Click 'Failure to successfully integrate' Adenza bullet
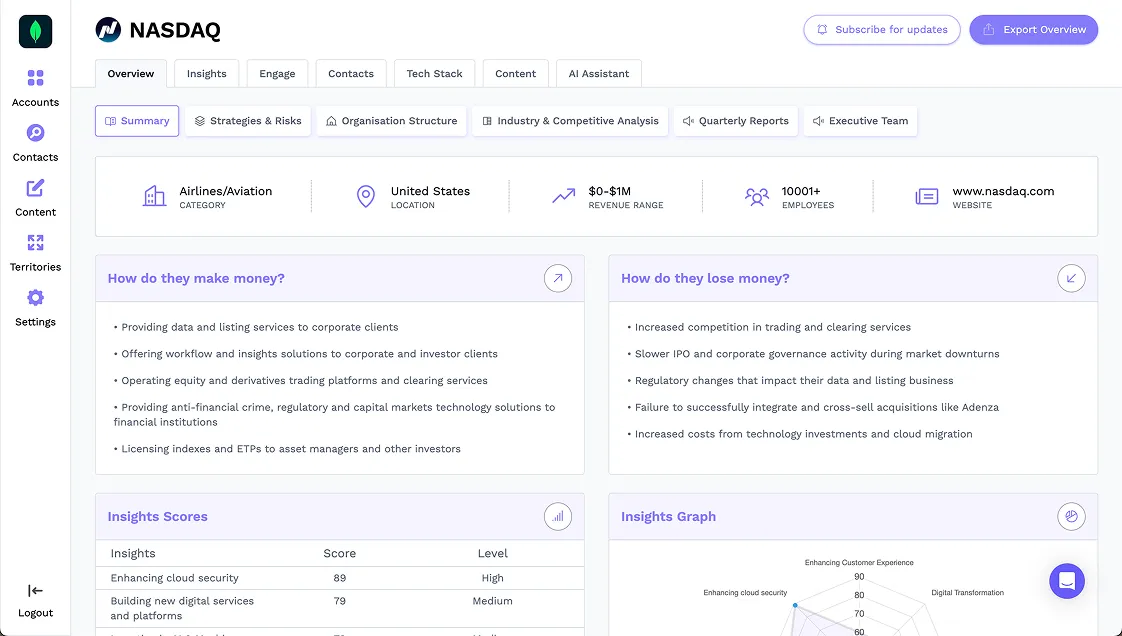Image resolution: width=1122 pixels, height=636 pixels. 813,408
